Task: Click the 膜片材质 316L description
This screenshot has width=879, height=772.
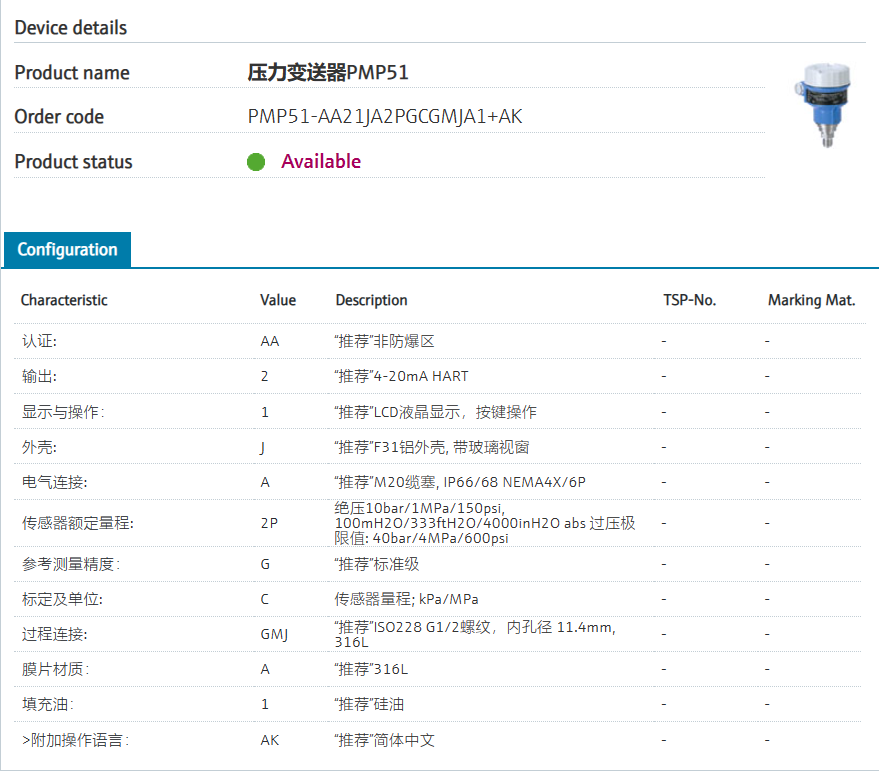Action: tap(371, 669)
